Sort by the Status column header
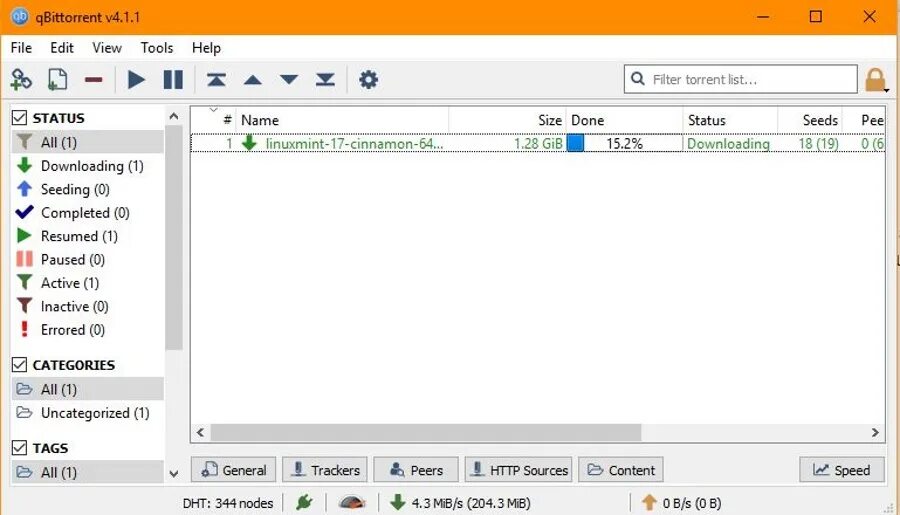 coord(730,120)
